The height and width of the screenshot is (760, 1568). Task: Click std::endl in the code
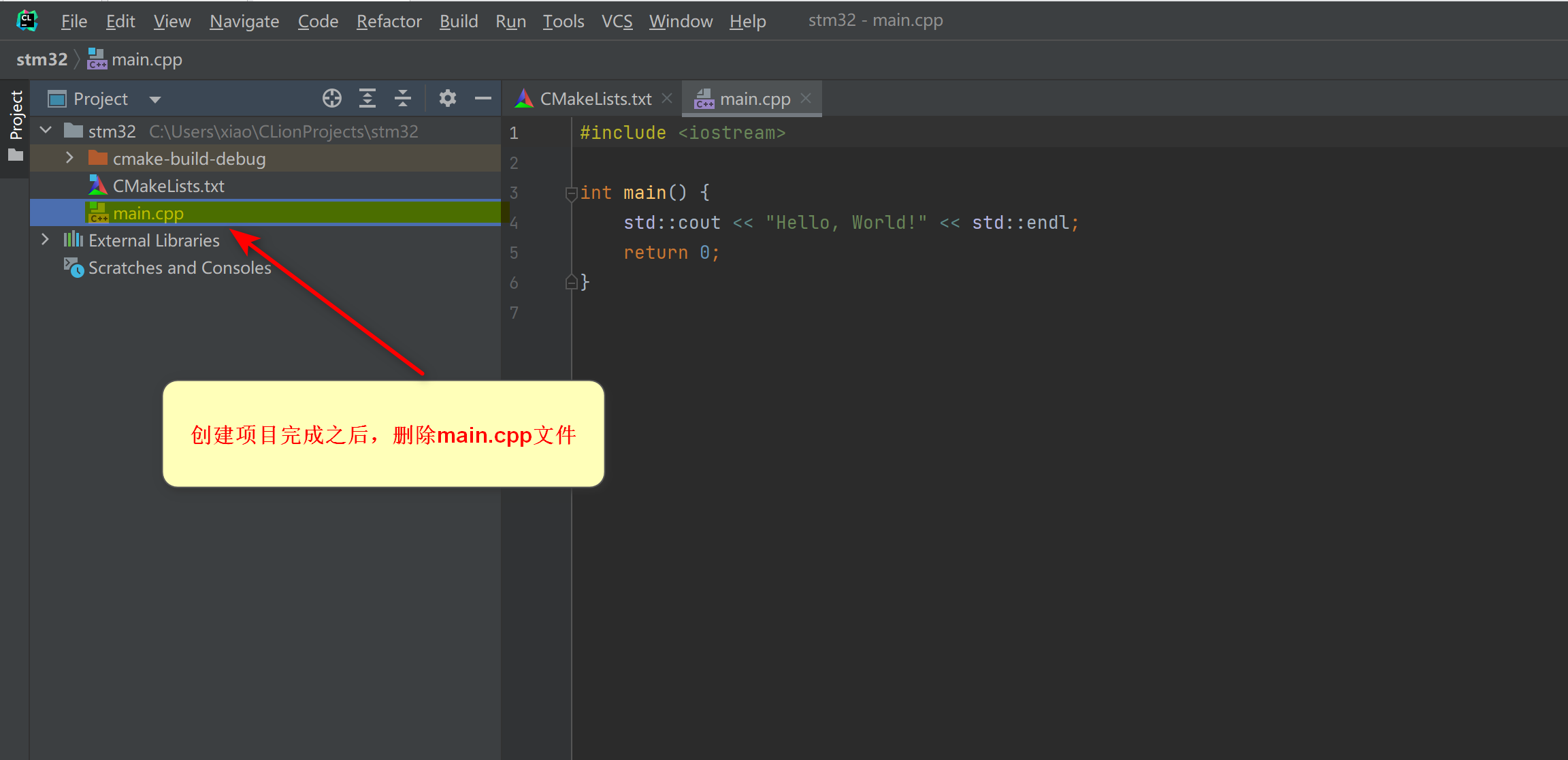pos(1020,223)
